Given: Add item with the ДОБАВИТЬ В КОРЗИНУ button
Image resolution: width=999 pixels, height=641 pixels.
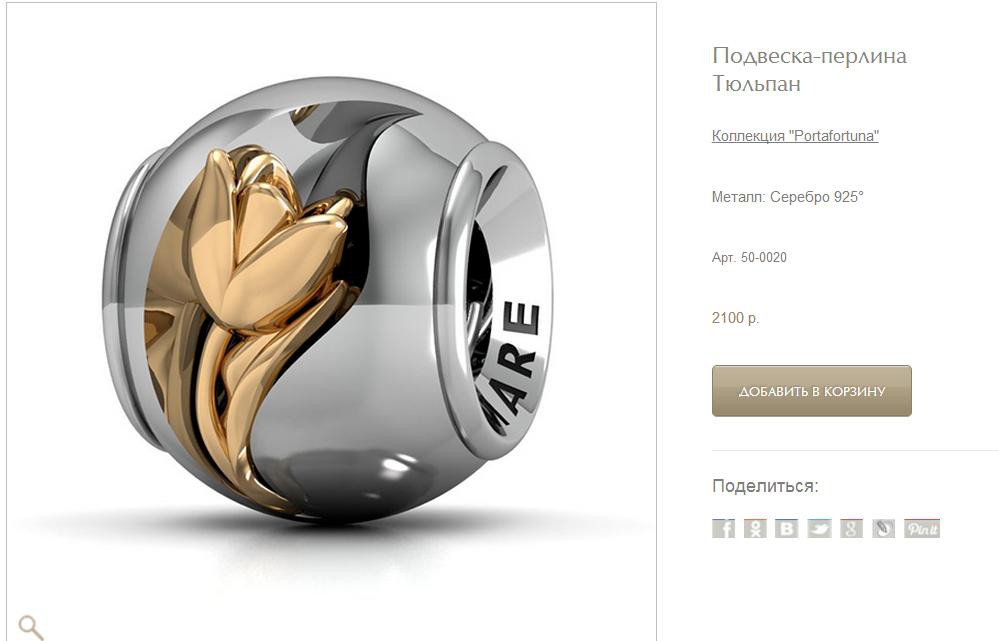Looking at the screenshot, I should (812, 391).
